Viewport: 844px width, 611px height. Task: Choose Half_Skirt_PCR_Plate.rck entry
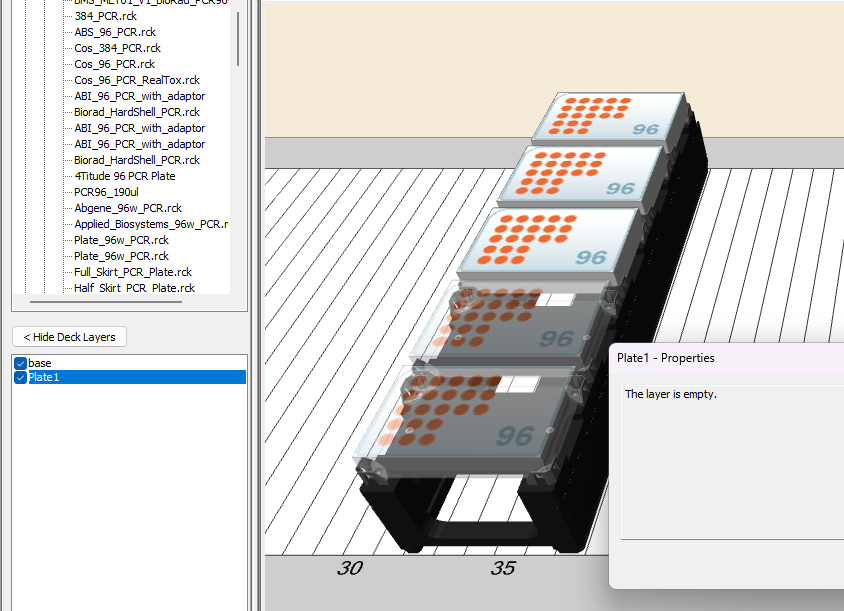134,288
